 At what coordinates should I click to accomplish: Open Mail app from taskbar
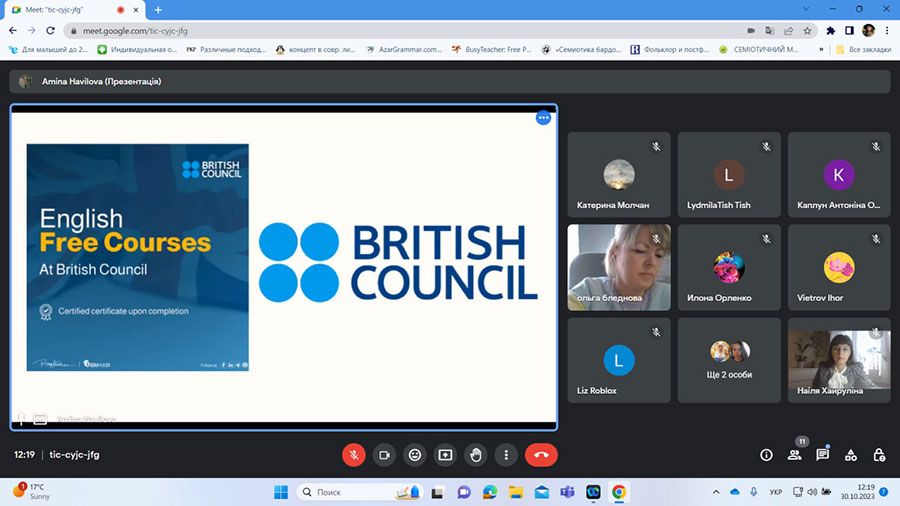(541, 492)
